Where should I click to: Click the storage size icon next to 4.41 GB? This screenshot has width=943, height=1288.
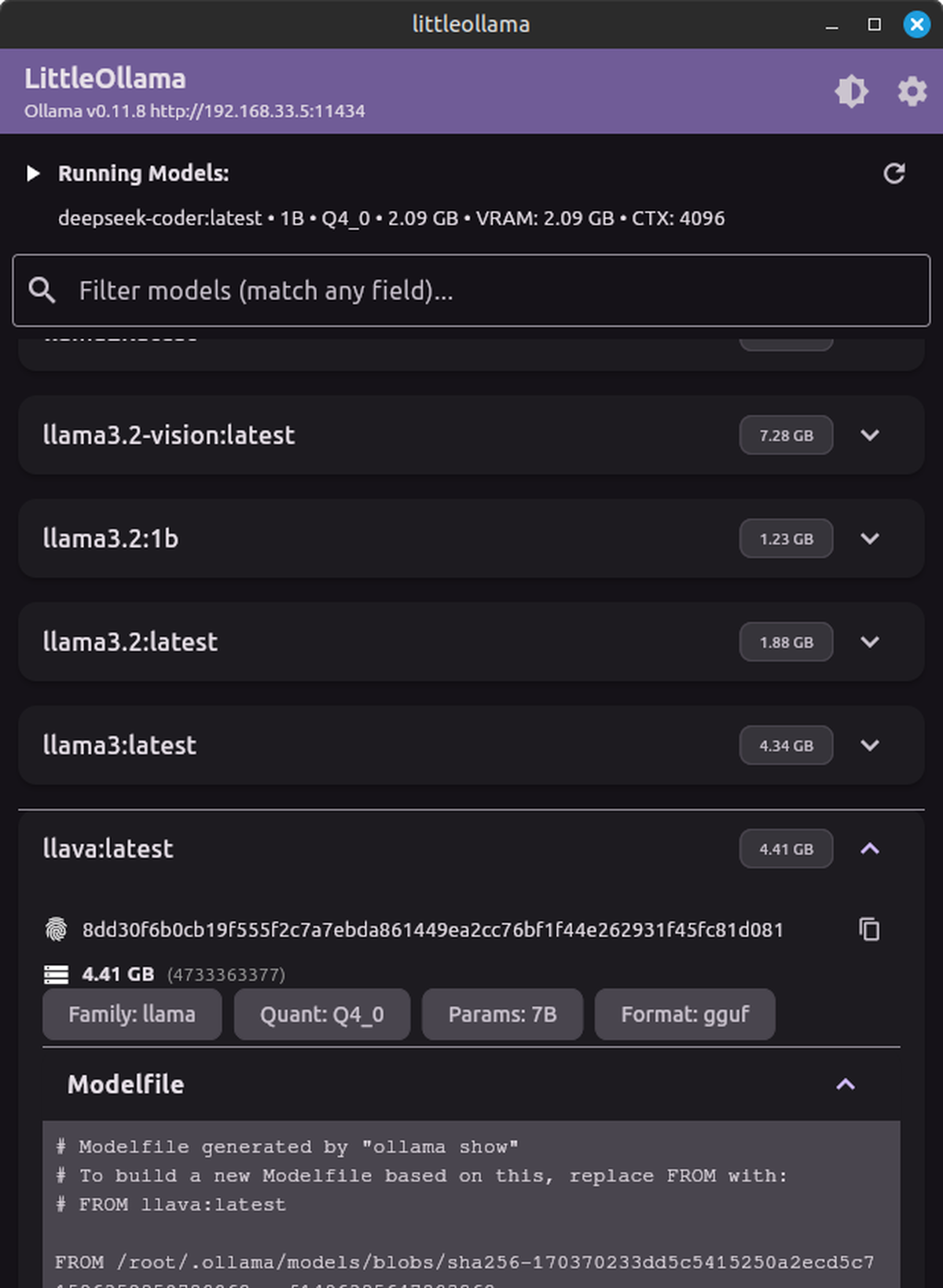click(x=56, y=975)
